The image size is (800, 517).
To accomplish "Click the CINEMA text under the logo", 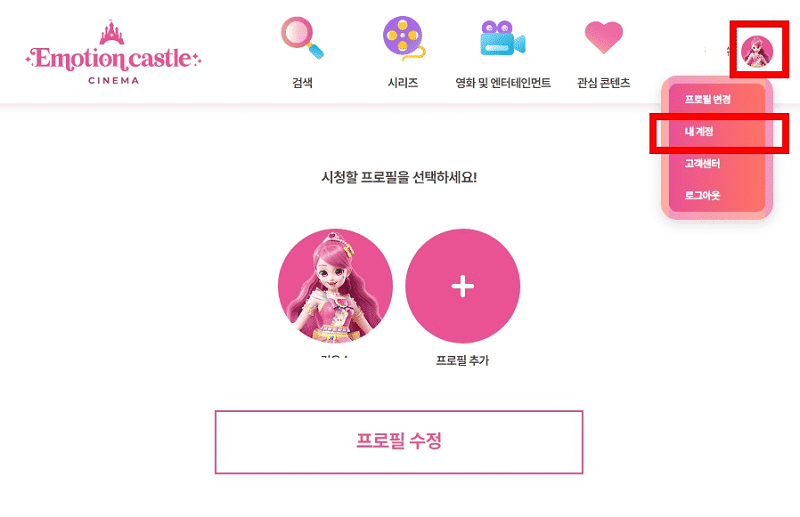I will pos(113,80).
